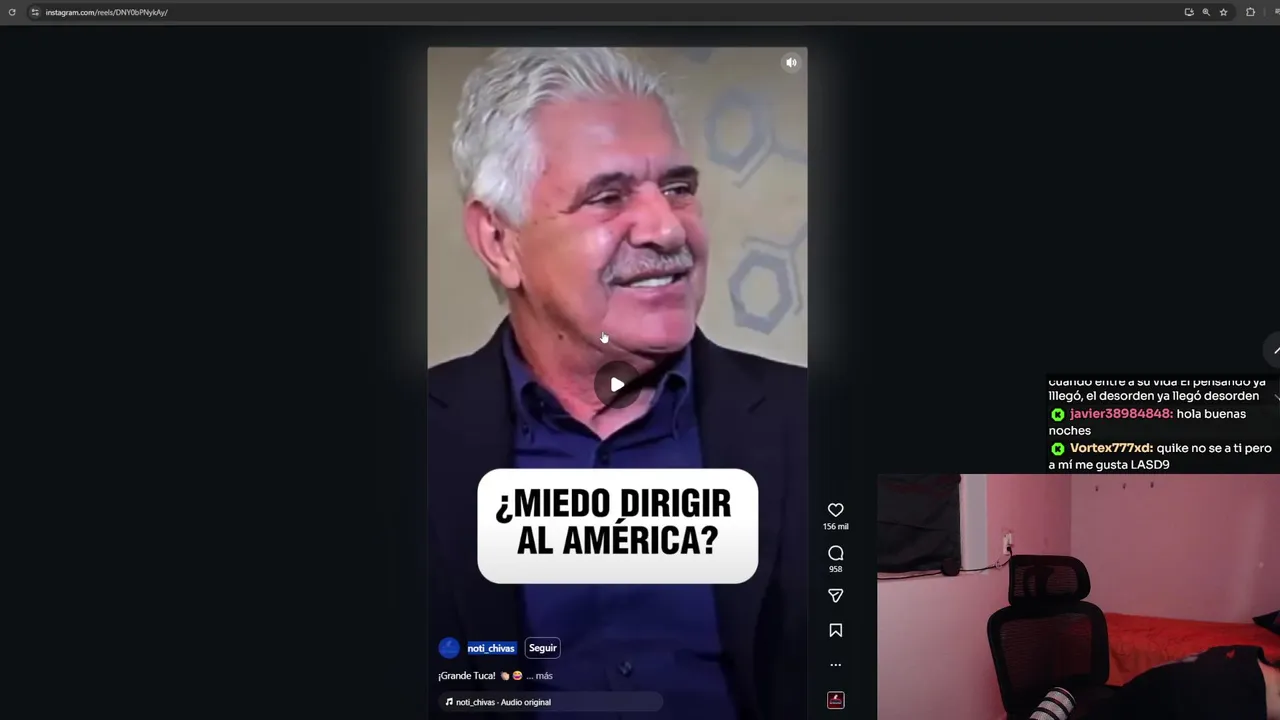
Task: View site information icon in address bar
Action: tap(34, 12)
